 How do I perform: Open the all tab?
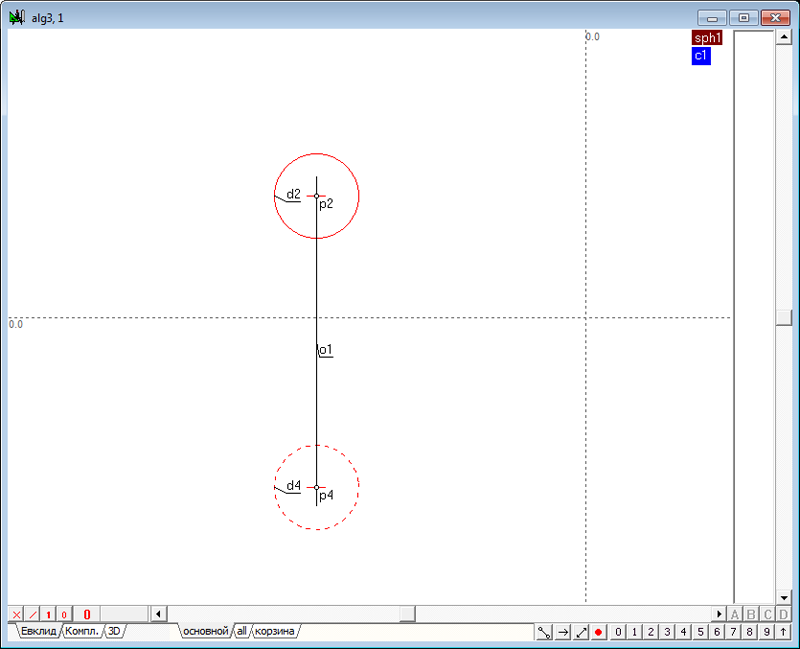pos(242,631)
